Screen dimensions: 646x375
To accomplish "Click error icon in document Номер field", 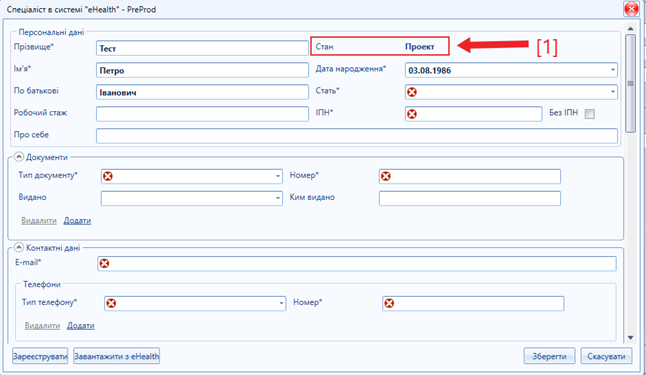I will (386, 176).
